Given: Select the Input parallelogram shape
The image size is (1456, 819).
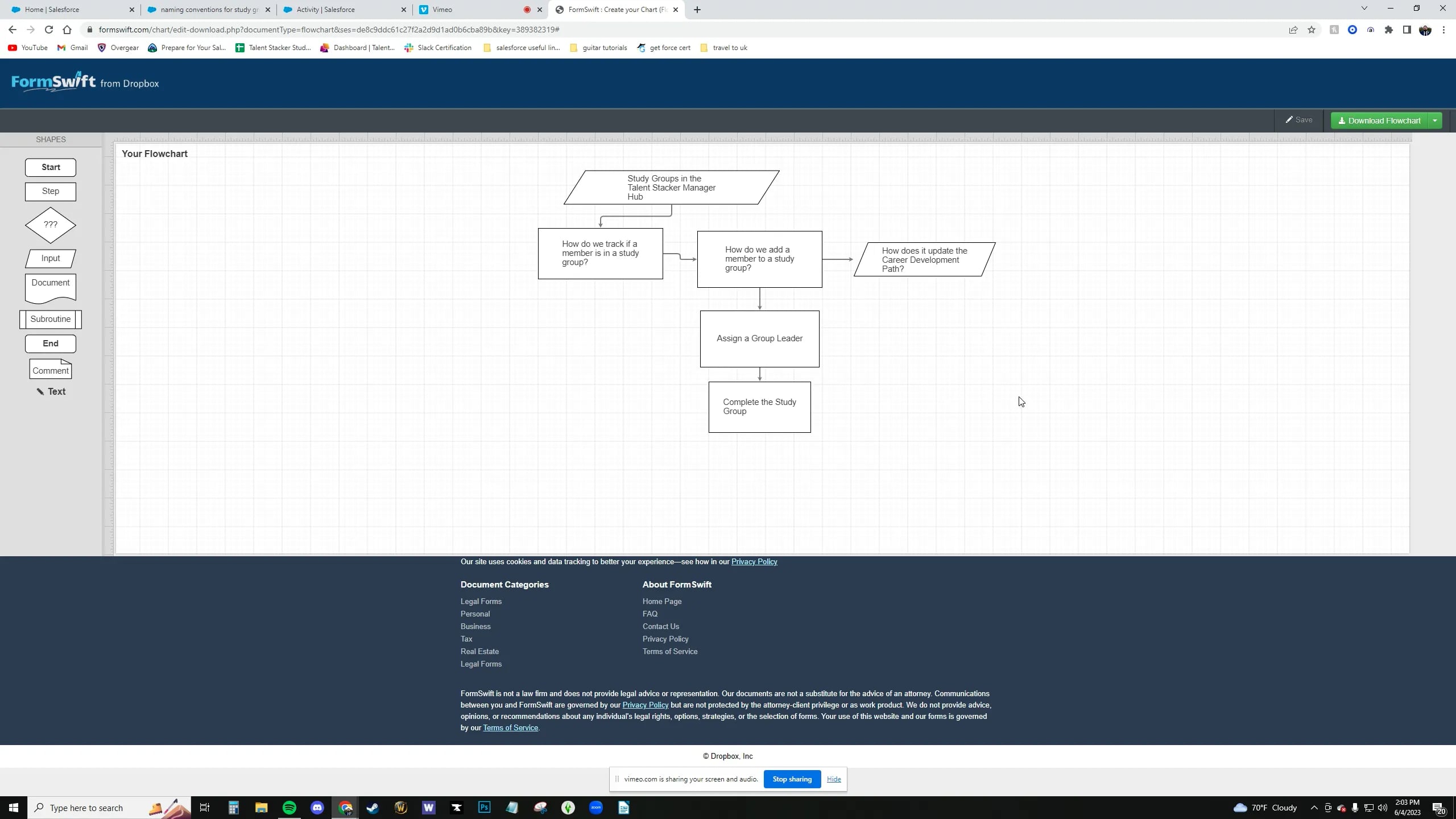Looking at the screenshot, I should (51, 258).
